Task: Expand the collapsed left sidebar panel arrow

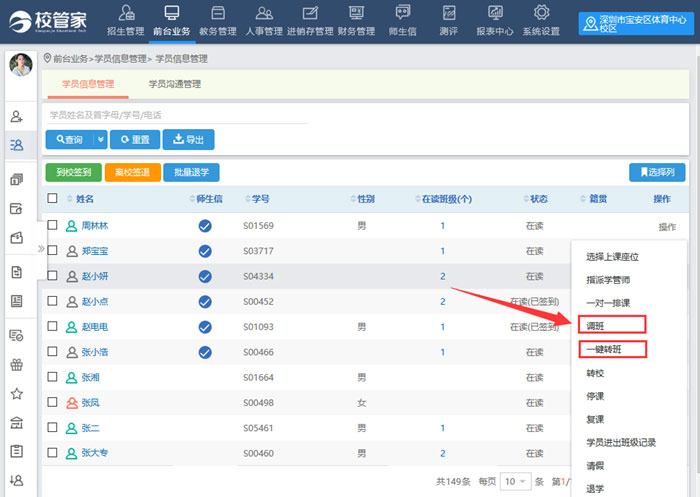Action: (x=41, y=248)
